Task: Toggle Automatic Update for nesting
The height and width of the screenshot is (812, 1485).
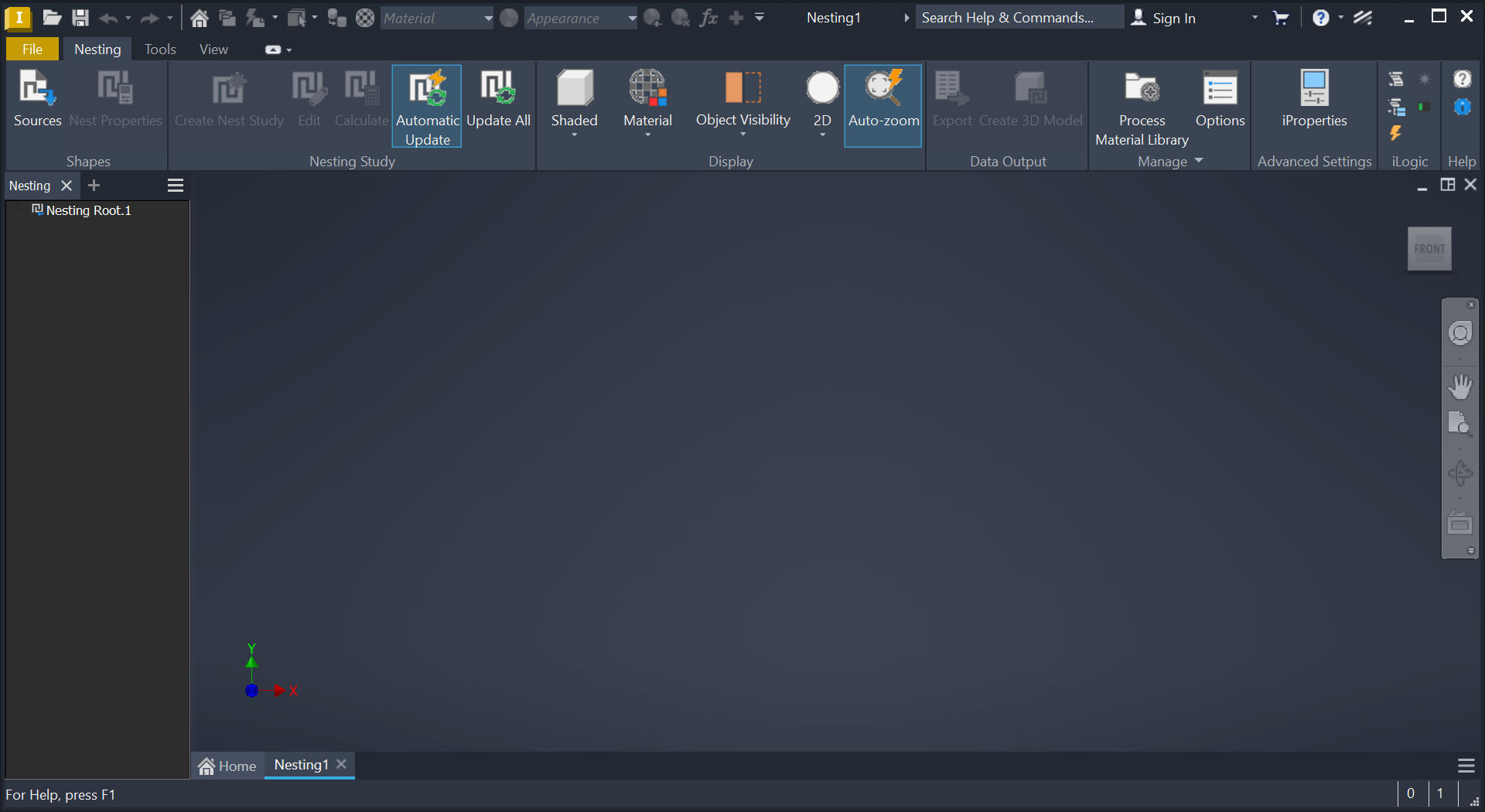Action: 427,107
